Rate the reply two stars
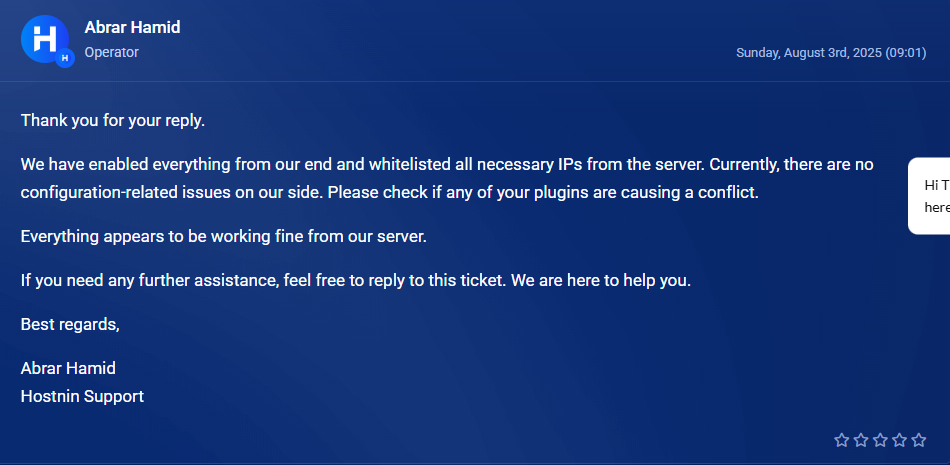 [x=861, y=440]
